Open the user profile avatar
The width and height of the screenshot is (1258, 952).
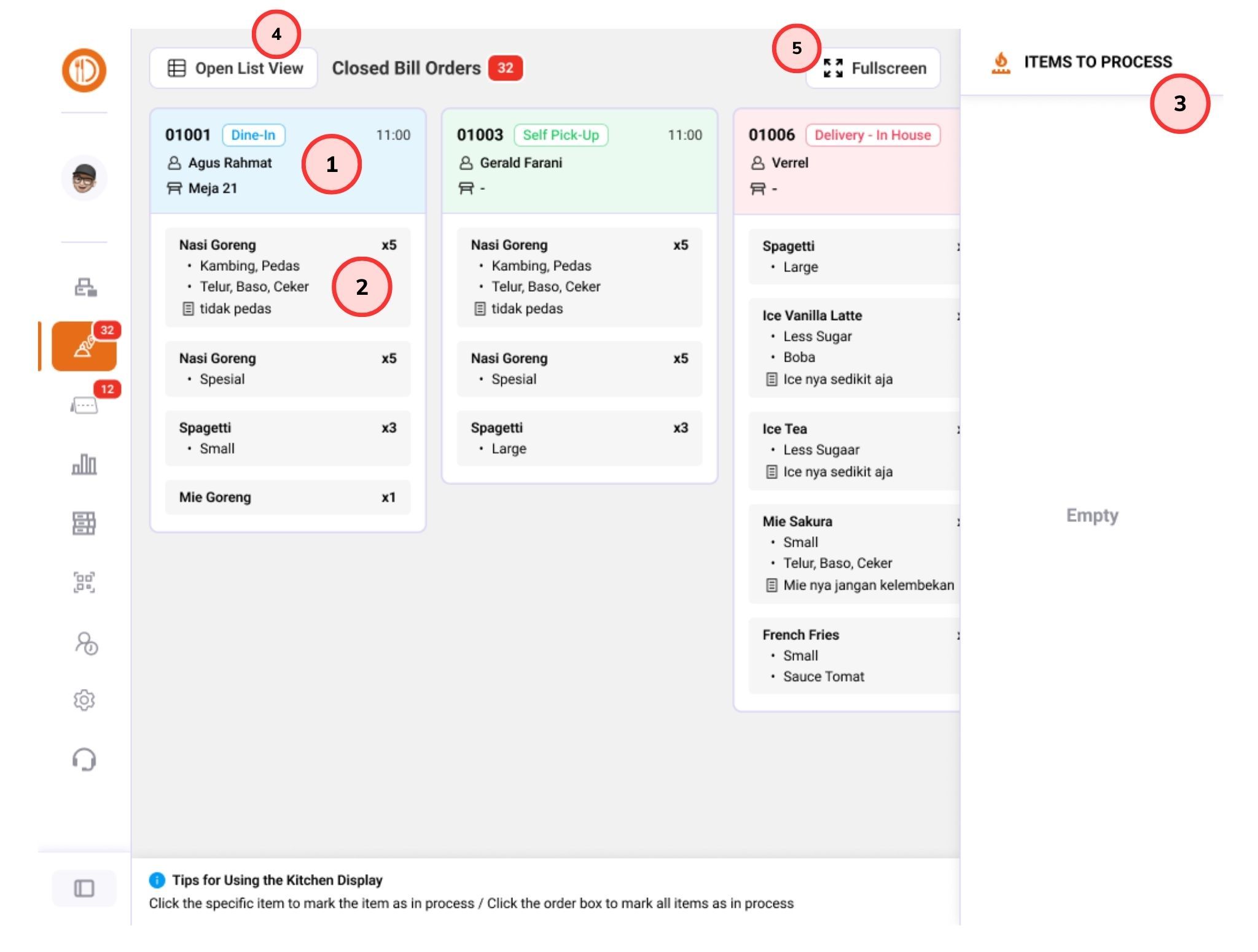tap(84, 179)
